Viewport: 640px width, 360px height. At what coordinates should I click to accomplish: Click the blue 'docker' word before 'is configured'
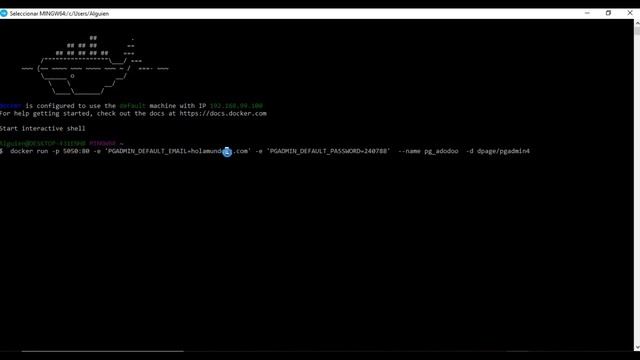click(11, 106)
